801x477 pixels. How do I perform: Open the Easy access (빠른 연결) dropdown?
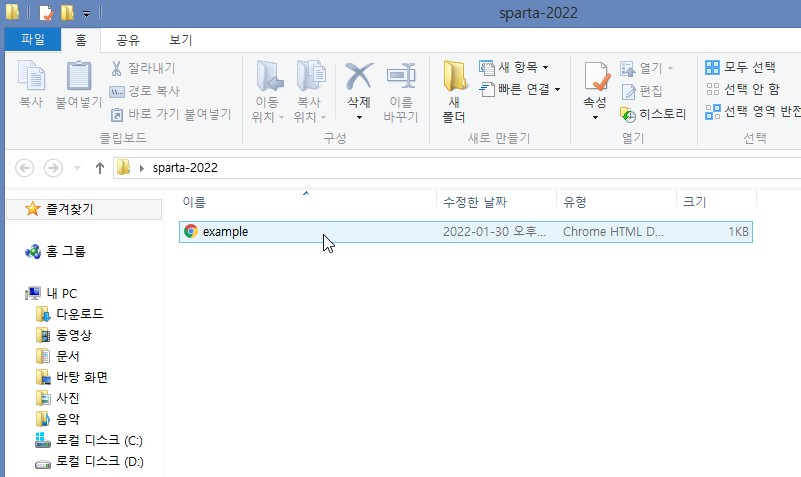(520, 89)
